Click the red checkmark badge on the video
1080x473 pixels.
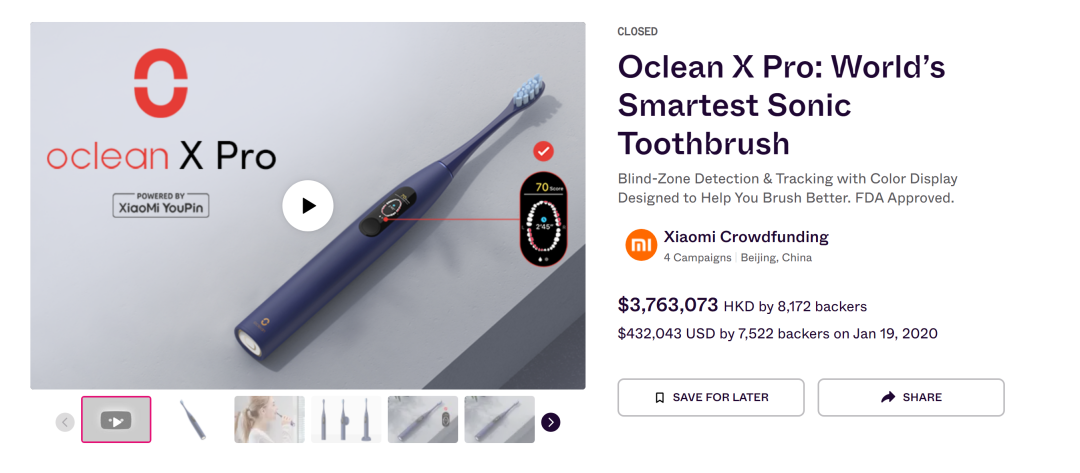click(x=543, y=151)
